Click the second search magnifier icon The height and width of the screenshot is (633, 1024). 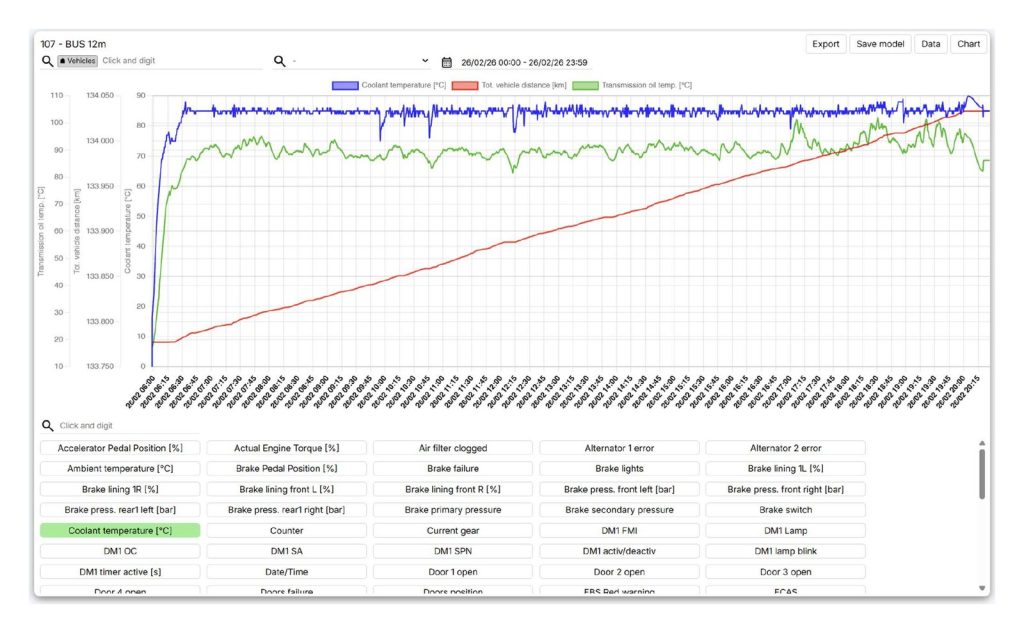tap(280, 61)
